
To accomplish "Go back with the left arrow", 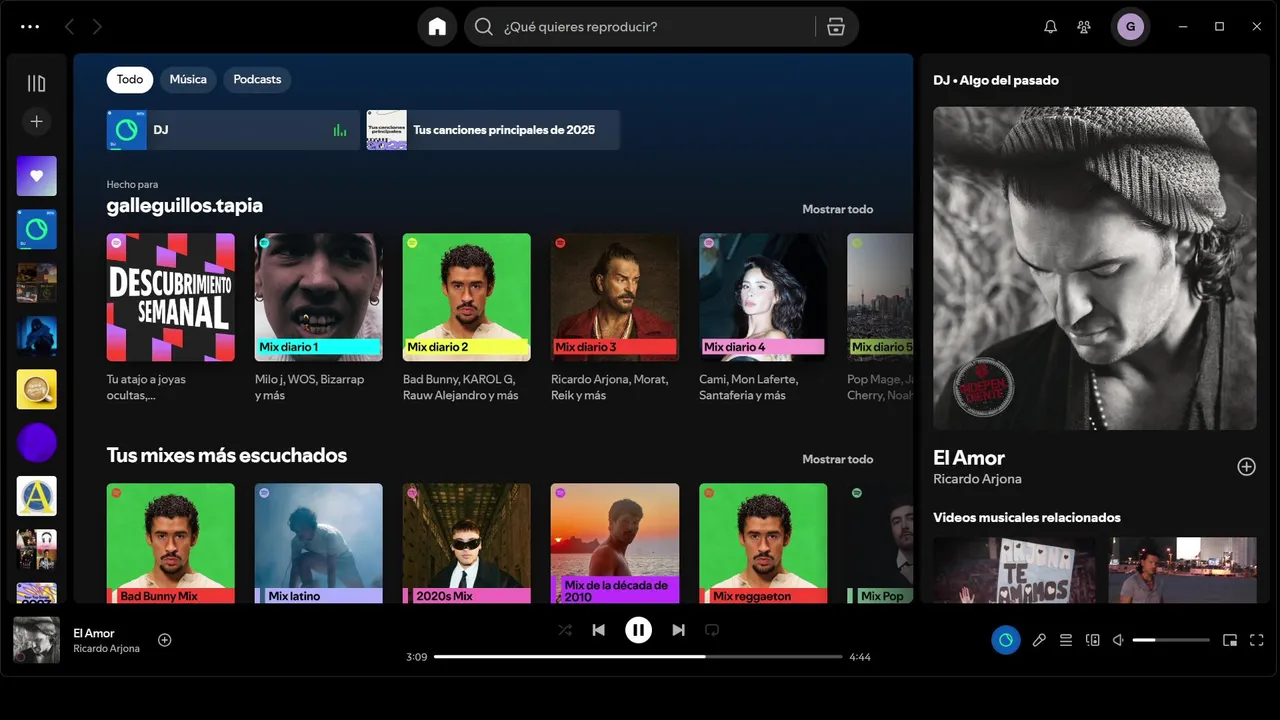I will click(x=69, y=27).
